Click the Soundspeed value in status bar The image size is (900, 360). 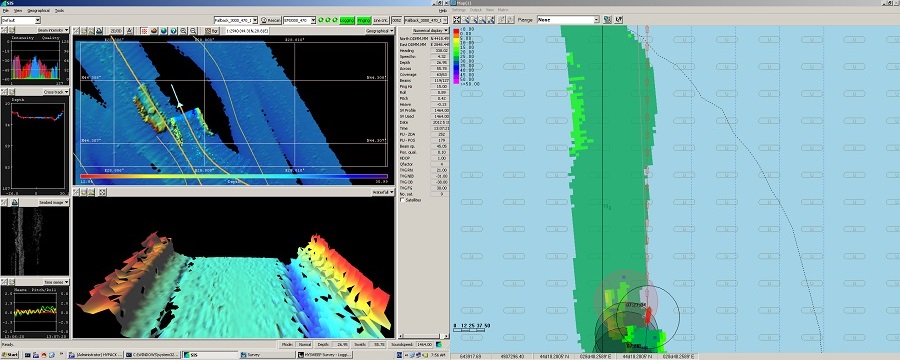tap(425, 344)
